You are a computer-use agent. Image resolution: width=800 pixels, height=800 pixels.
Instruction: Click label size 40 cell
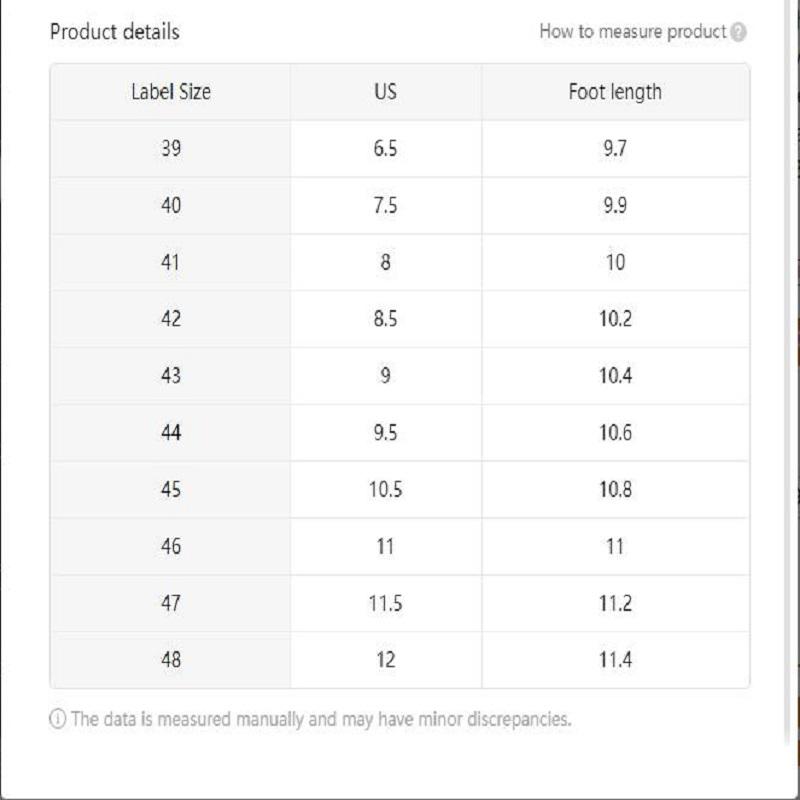click(171, 206)
